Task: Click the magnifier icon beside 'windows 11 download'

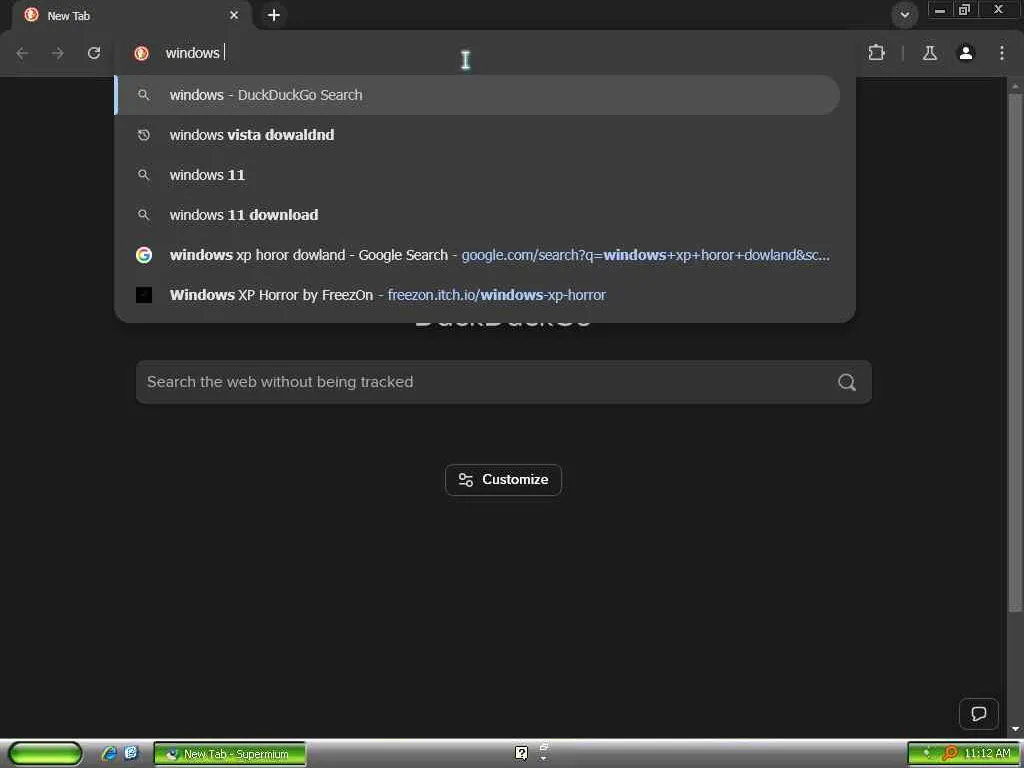Action: point(144,215)
